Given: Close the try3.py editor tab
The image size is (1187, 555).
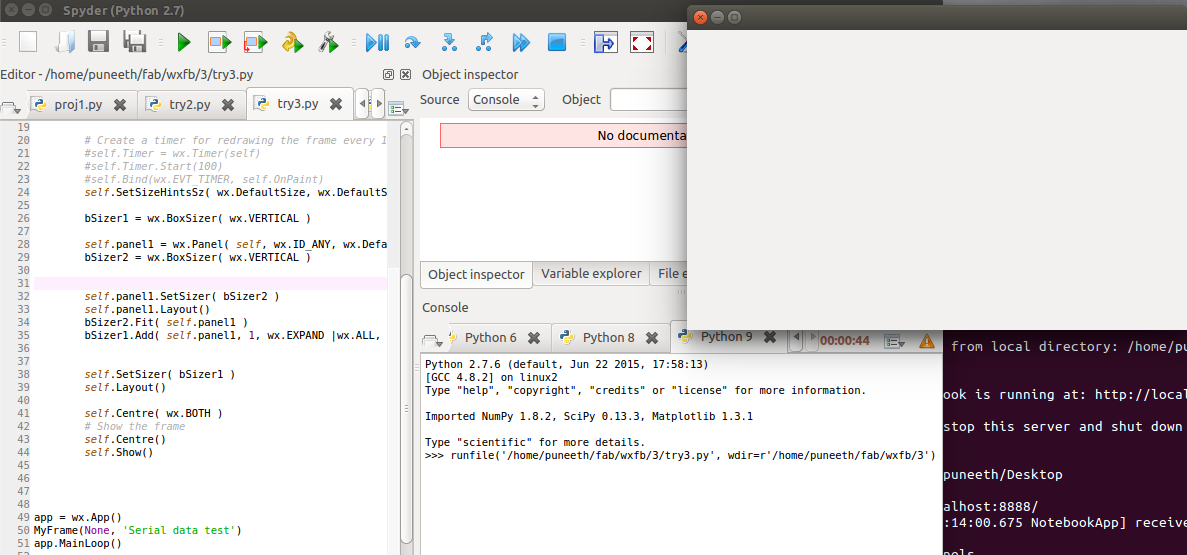Looking at the screenshot, I should click(336, 104).
